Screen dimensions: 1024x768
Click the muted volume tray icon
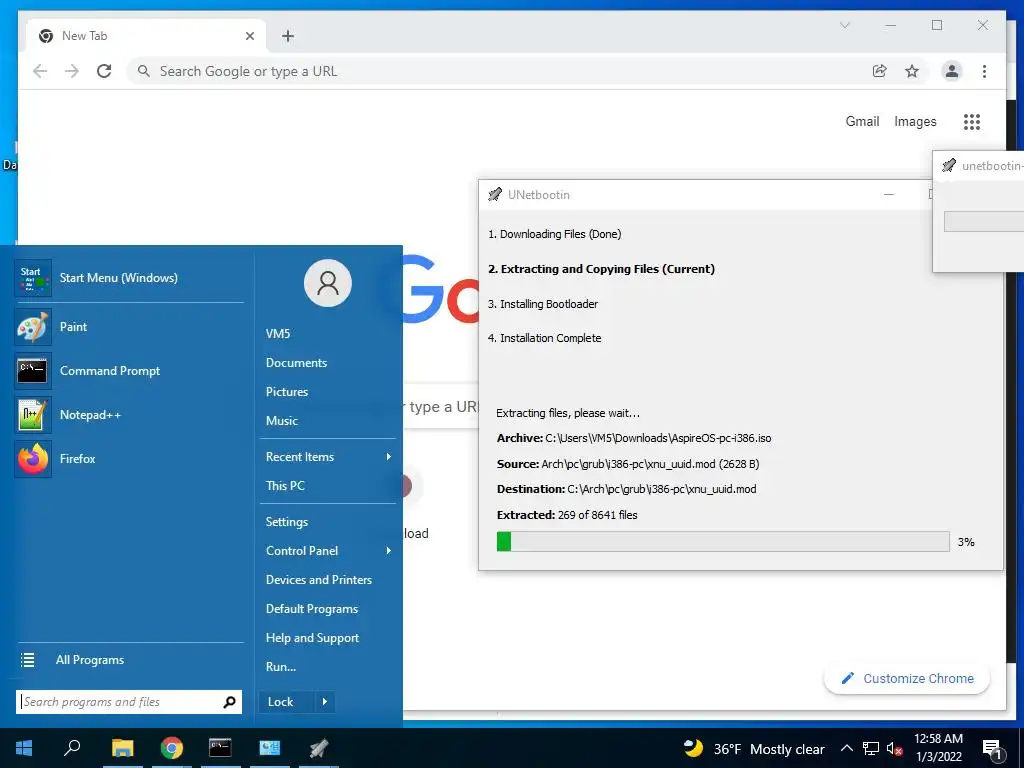[894, 749]
